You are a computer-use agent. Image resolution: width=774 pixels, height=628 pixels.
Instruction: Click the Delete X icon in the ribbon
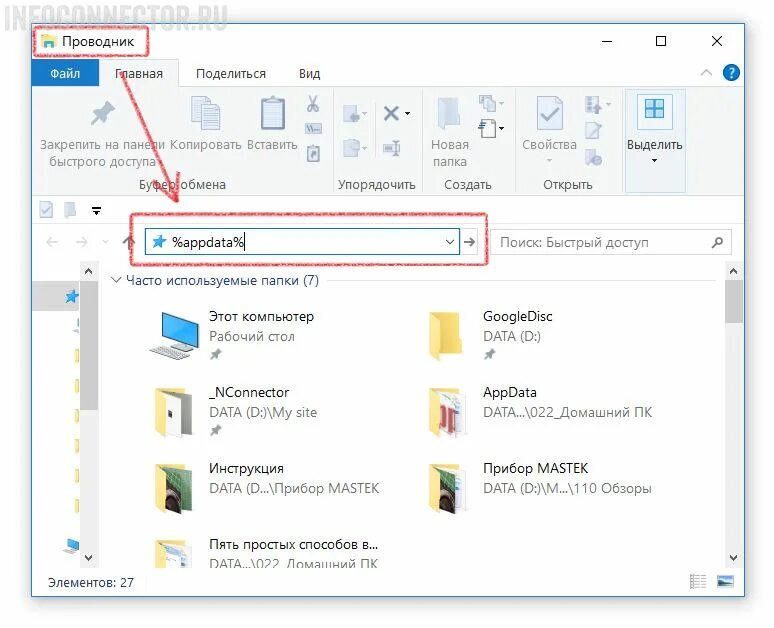[391, 114]
